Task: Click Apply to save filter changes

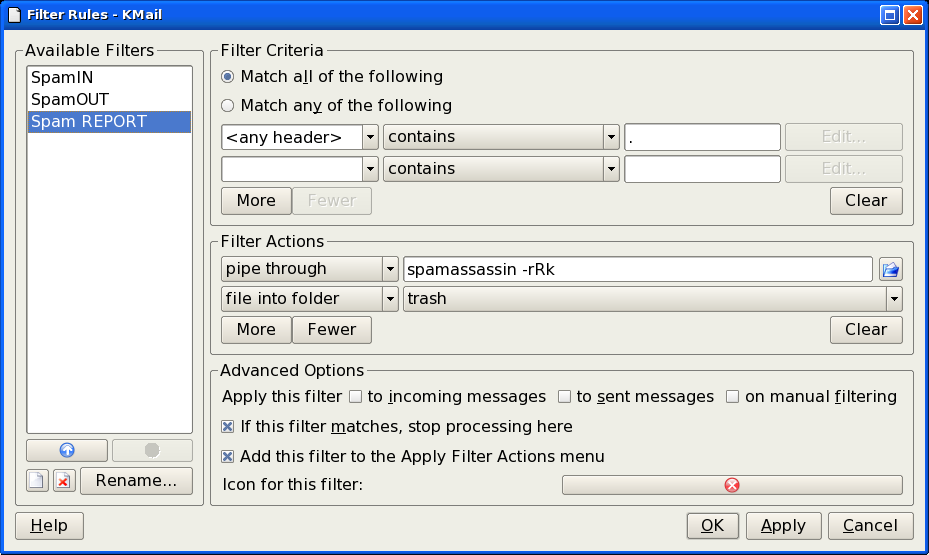Action: (783, 525)
